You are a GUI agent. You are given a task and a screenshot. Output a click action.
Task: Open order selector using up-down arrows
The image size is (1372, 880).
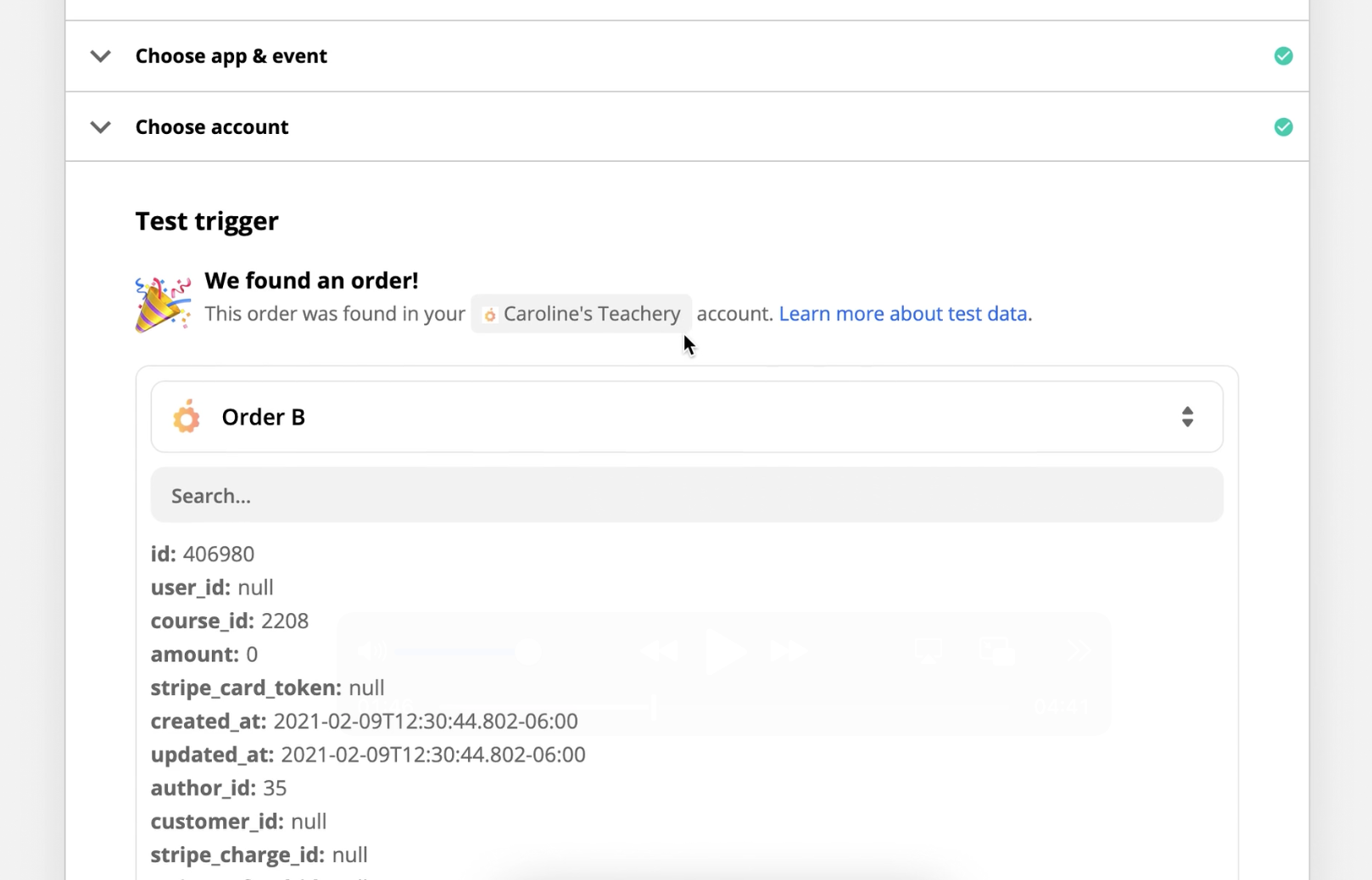pyautogui.click(x=1187, y=416)
